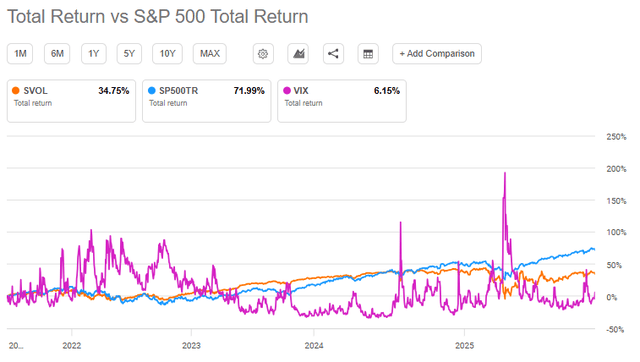Click the VIX total return card
The width and height of the screenshot is (640, 362).
[342, 101]
